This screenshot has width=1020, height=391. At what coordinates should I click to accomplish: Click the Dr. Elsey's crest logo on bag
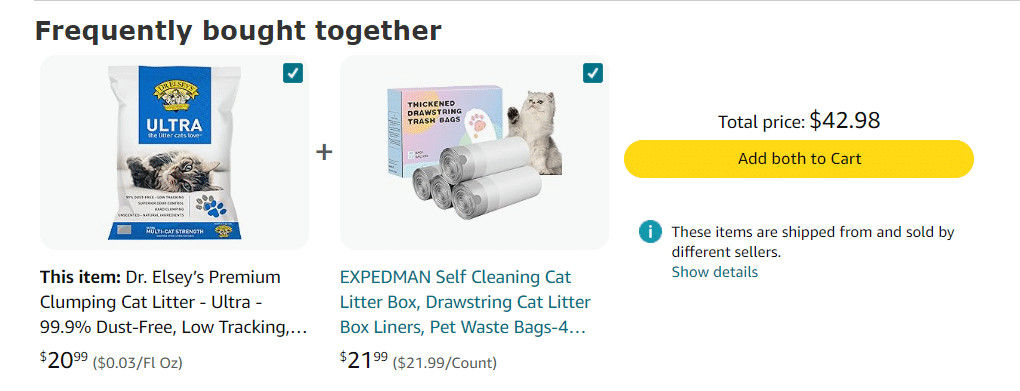point(175,94)
